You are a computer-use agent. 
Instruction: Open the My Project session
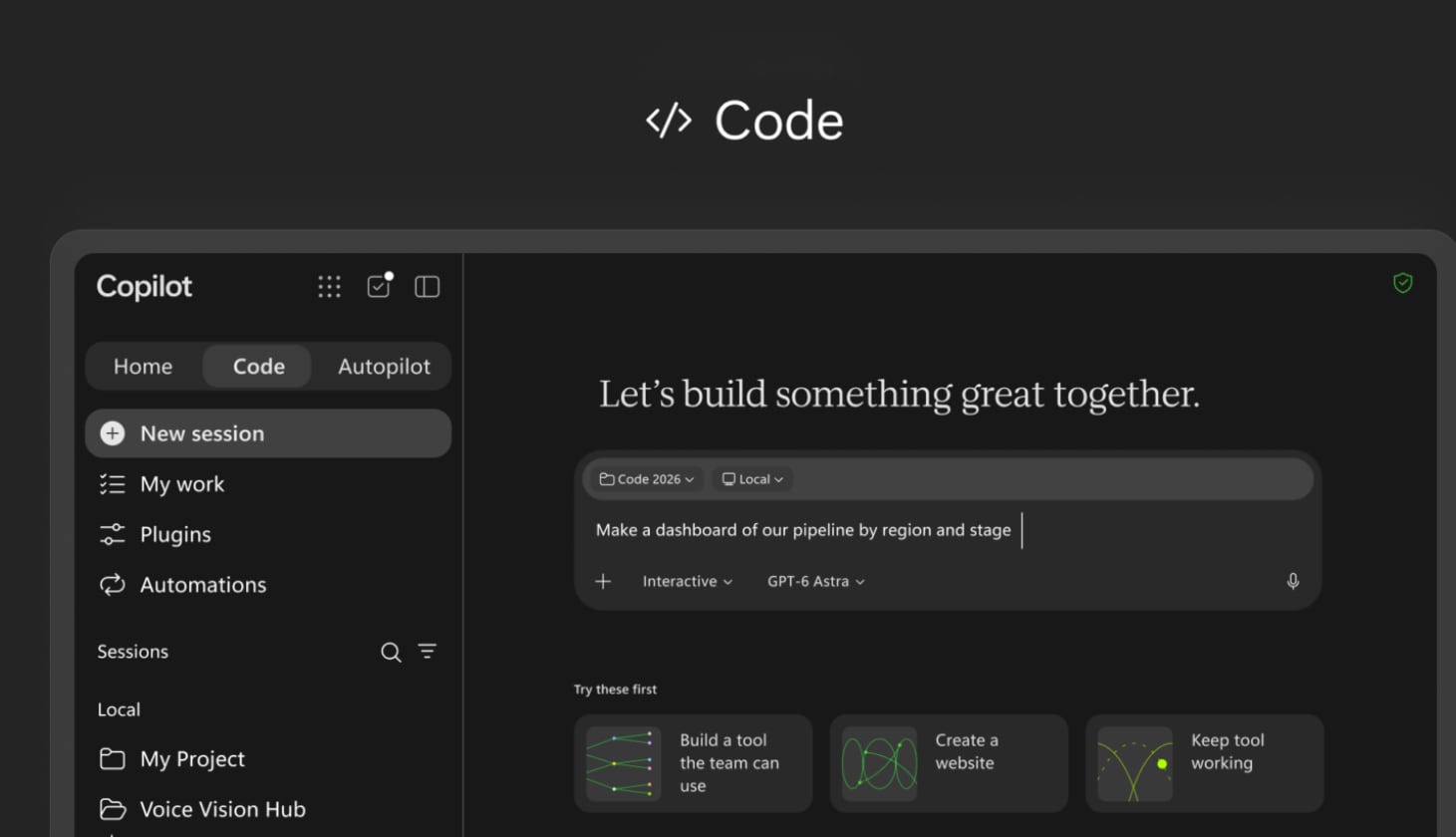click(x=268, y=759)
